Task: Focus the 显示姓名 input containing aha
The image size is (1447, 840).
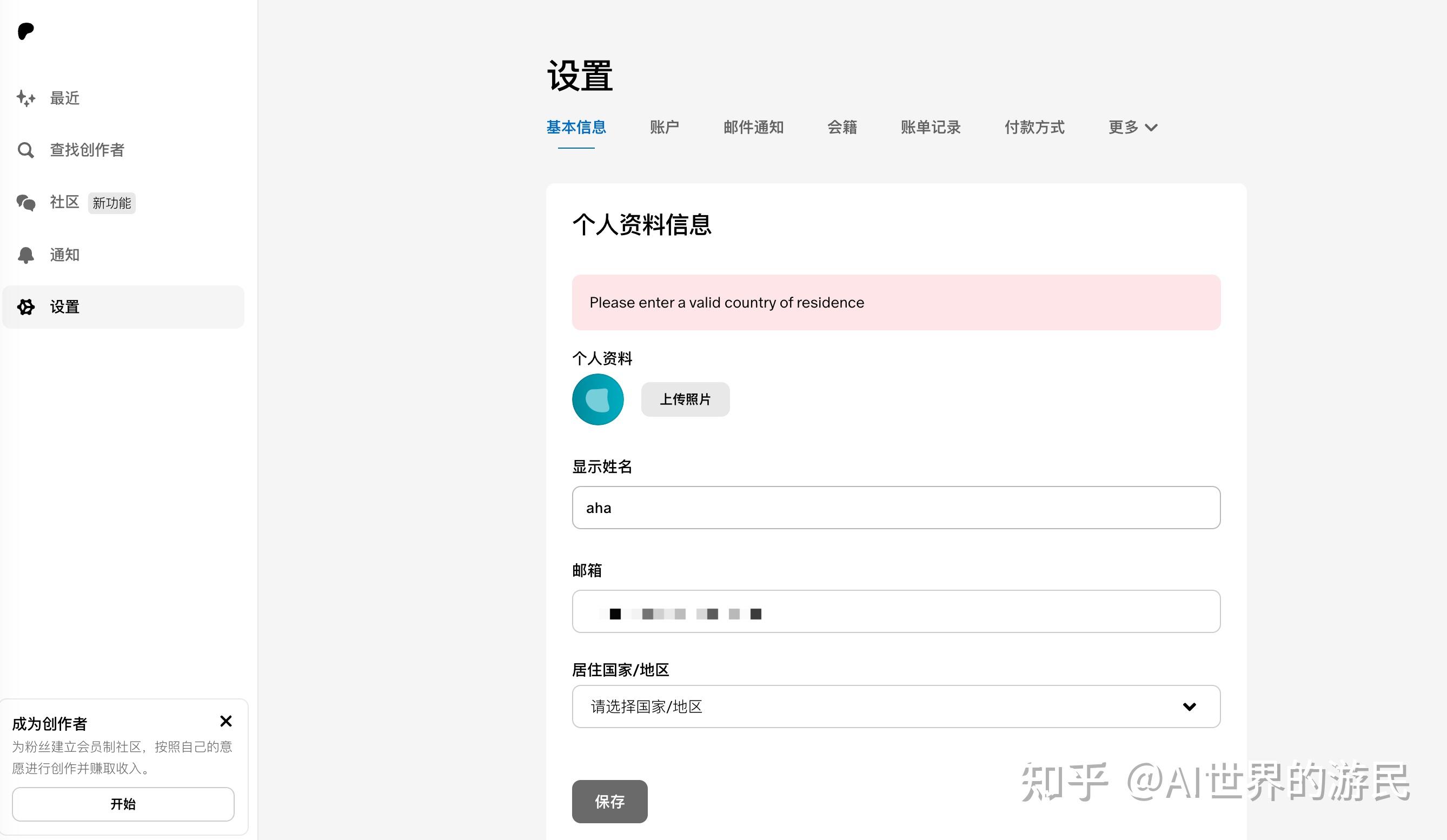Action: (896, 508)
